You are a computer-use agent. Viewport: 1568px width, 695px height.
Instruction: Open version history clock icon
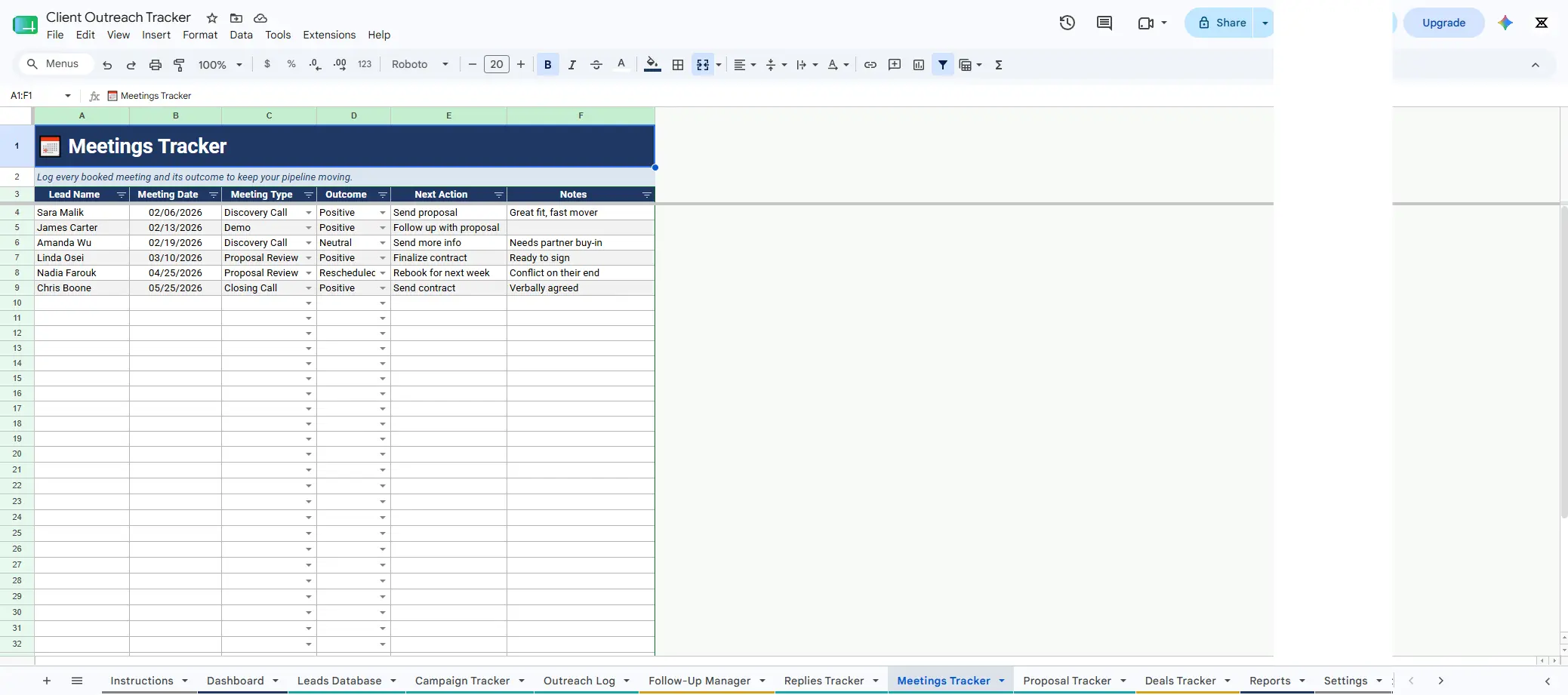pos(1067,23)
